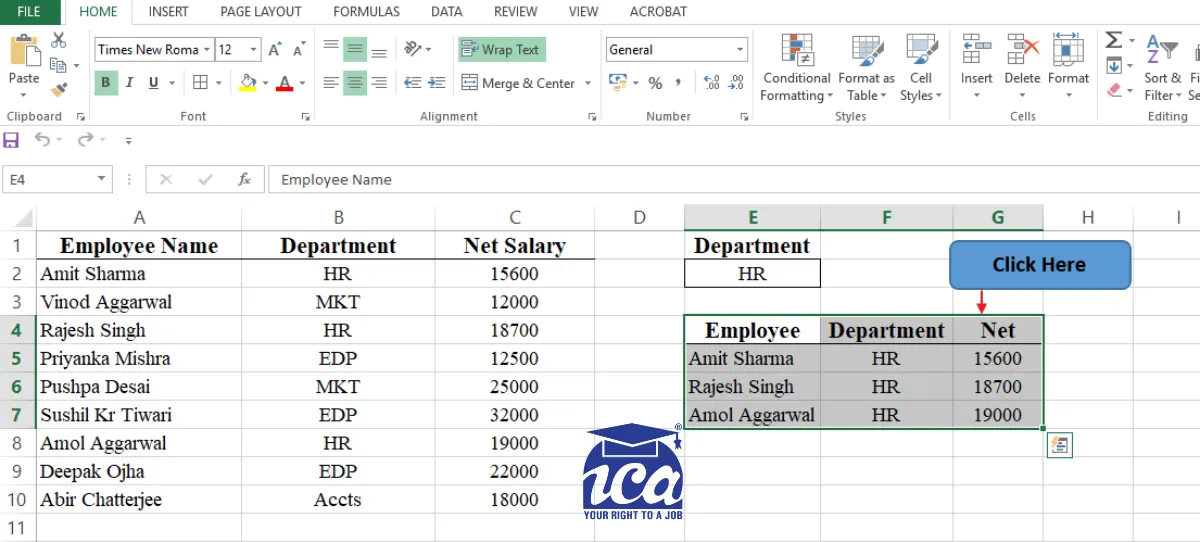Open the font name dropdown
1200x542 pixels.
click(207, 50)
